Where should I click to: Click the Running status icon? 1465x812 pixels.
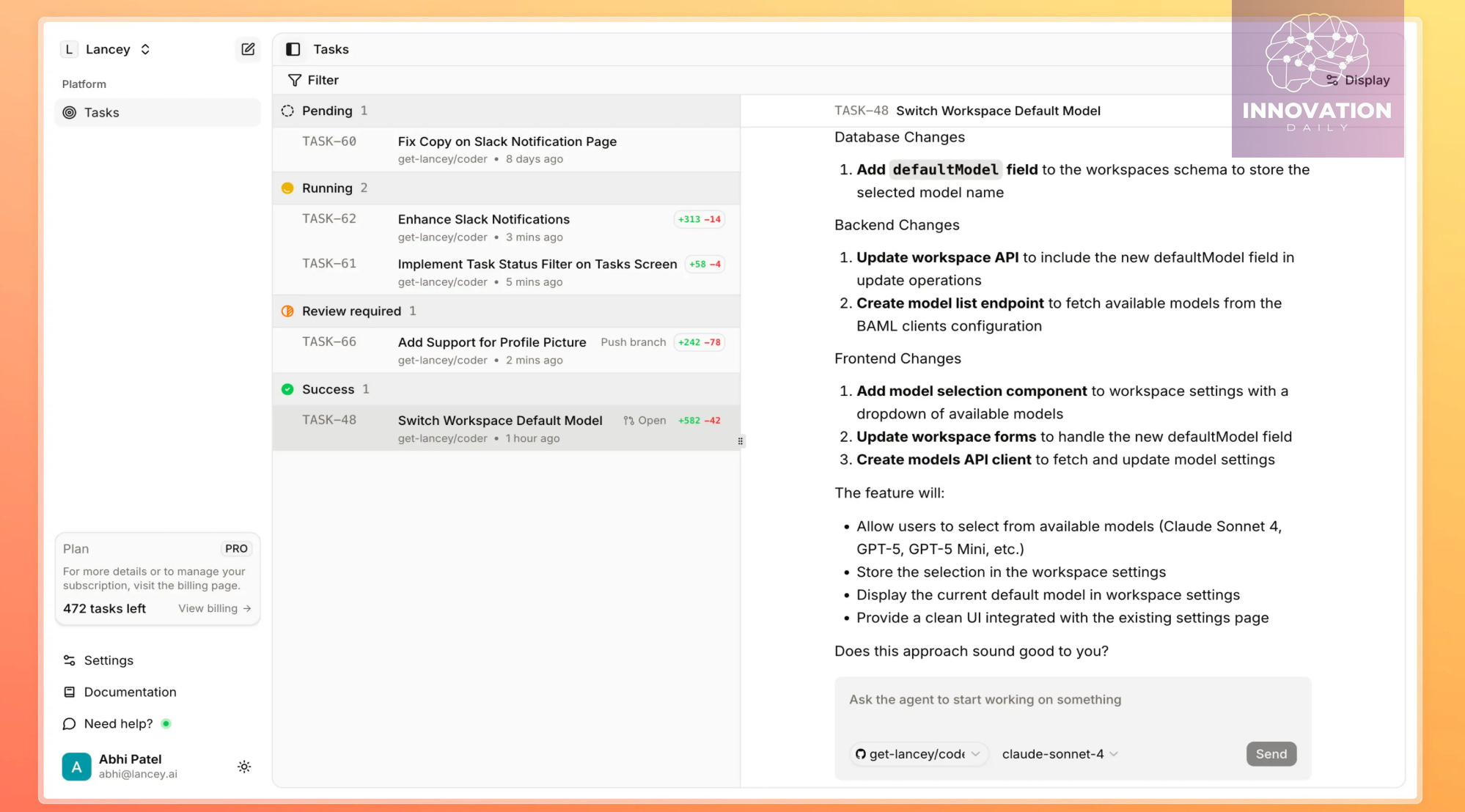tap(287, 188)
